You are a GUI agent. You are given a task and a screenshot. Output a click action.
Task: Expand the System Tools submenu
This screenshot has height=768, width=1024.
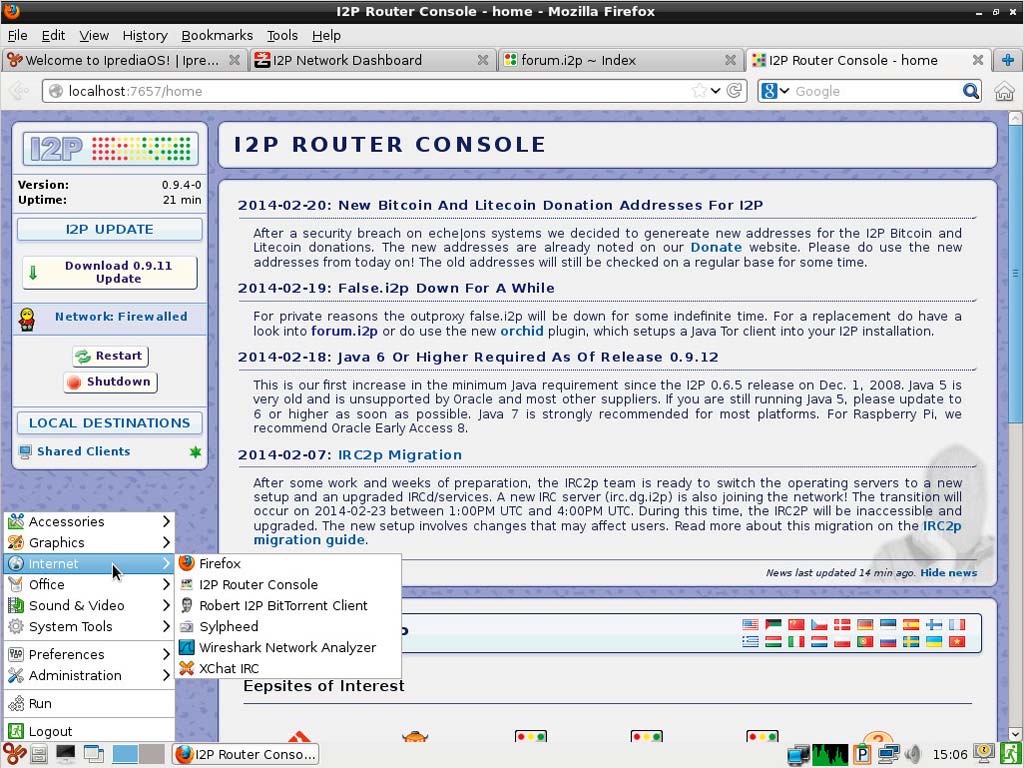point(89,626)
